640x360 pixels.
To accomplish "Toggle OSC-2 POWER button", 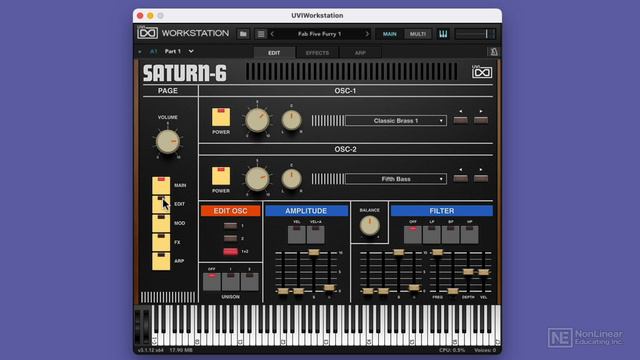I will click(221, 176).
